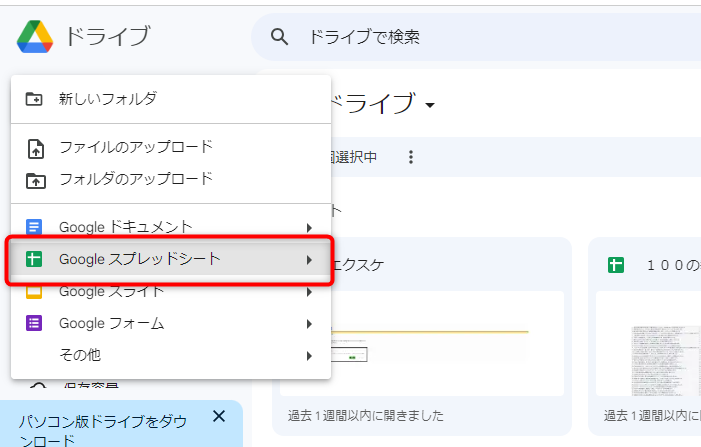Expand Google ドキュメント submenu arrow

click(x=309, y=228)
